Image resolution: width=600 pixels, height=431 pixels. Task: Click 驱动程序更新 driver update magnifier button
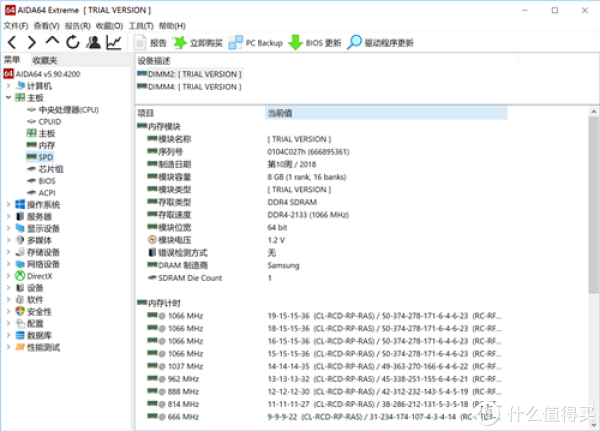click(x=380, y=42)
